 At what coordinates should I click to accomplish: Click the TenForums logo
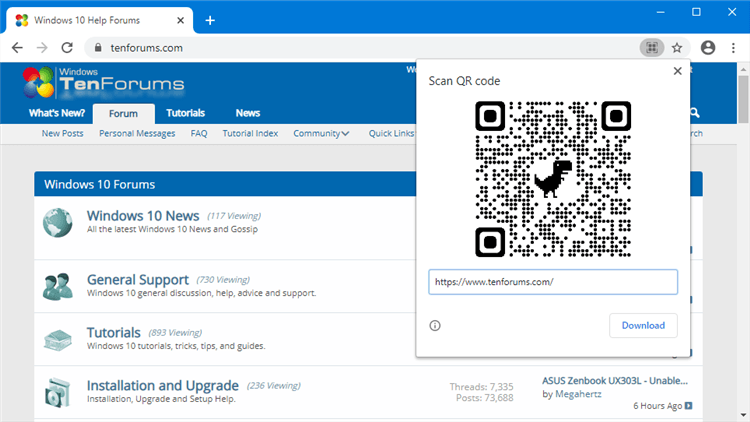click(103, 83)
